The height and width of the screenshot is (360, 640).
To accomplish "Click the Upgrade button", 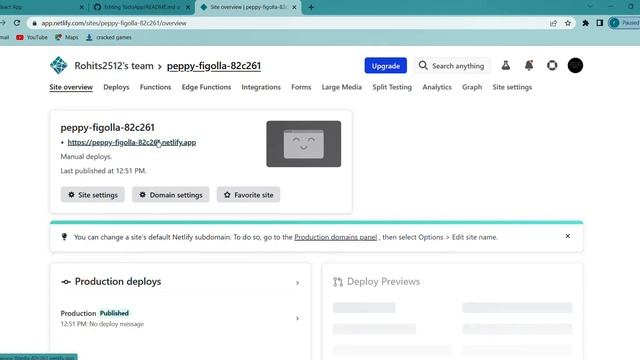I will [x=385, y=65].
